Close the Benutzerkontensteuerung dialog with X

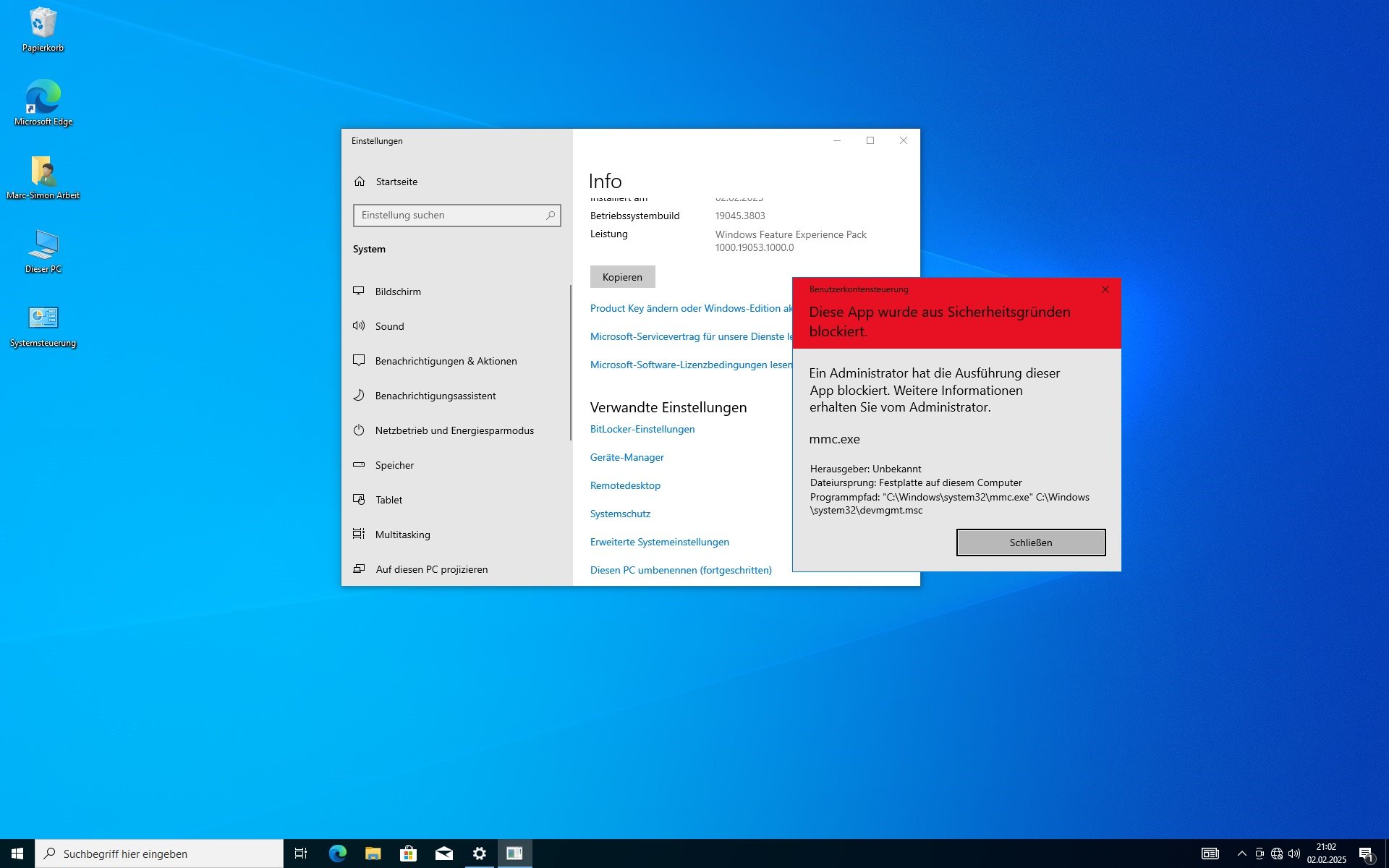tap(1105, 289)
